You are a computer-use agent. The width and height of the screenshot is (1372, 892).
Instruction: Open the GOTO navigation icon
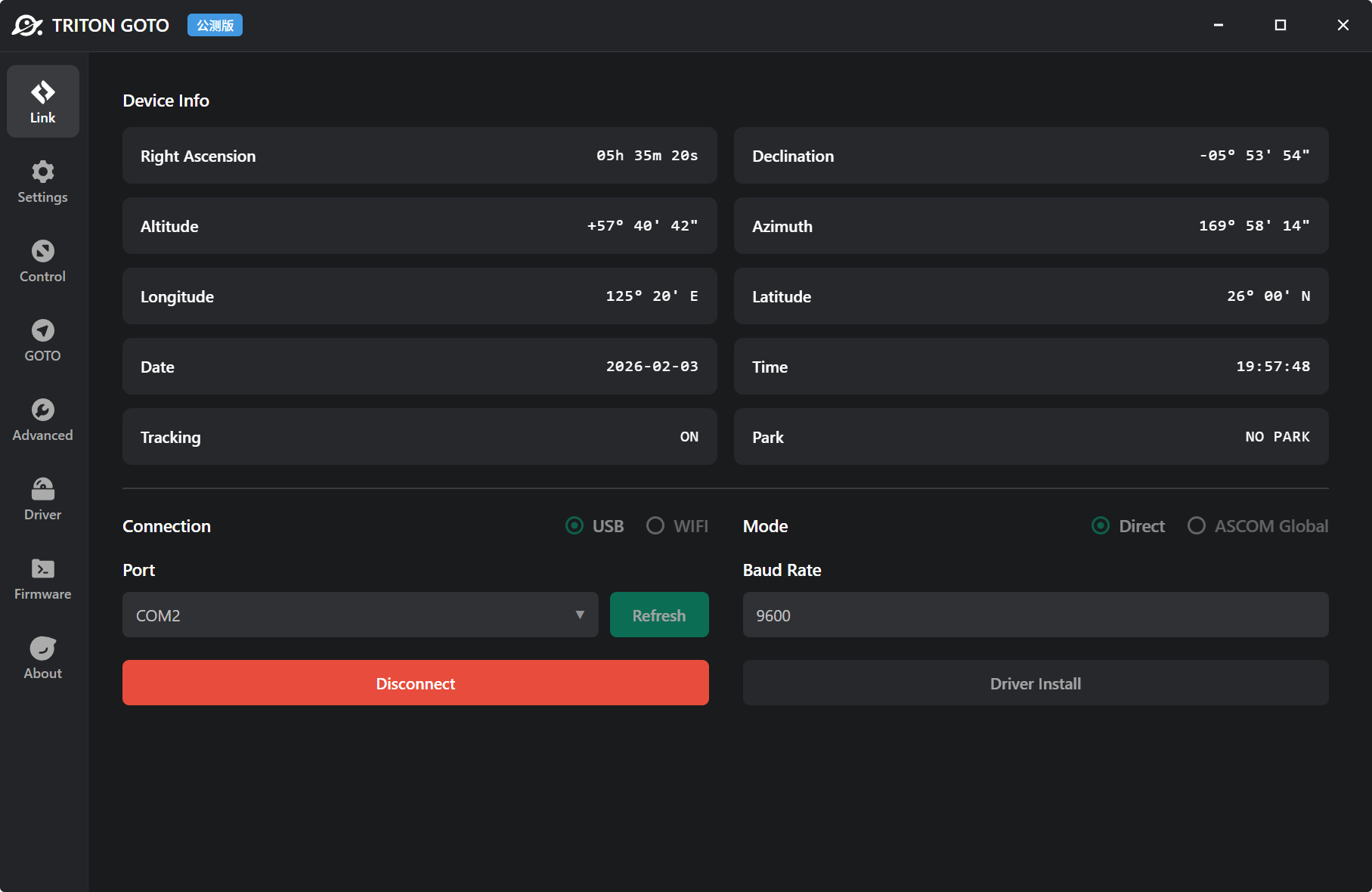click(x=43, y=331)
